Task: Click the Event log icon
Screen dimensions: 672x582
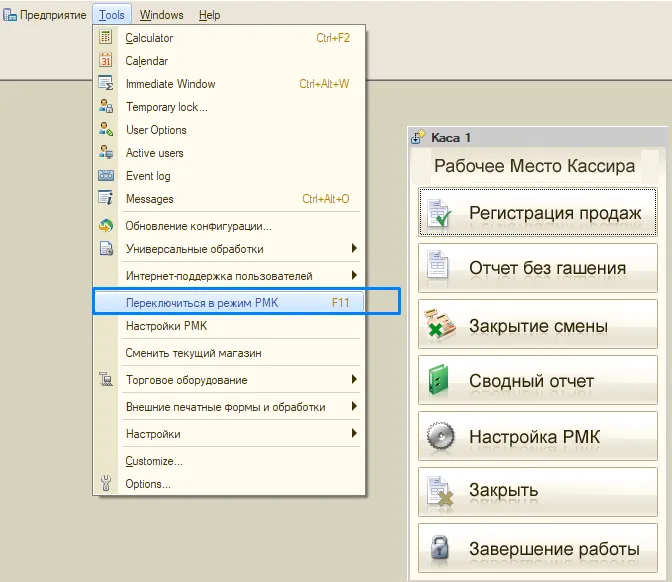Action: point(105,175)
